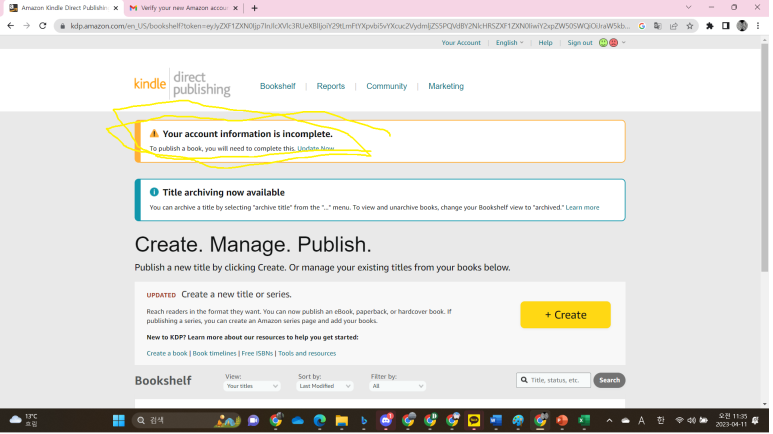773x434 pixels.
Task: Click the share page icon in the address bar
Action: pyautogui.click(x=673, y=26)
